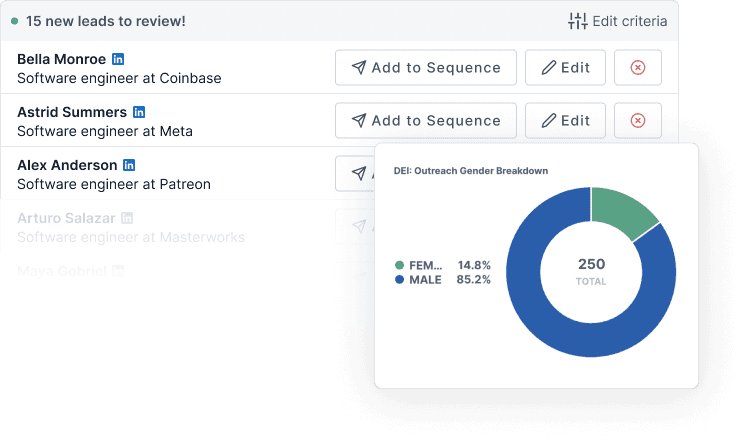Screen dimensions: 750x445
Task: Remove Bella Monroe with red X icon
Action: [x=638, y=68]
